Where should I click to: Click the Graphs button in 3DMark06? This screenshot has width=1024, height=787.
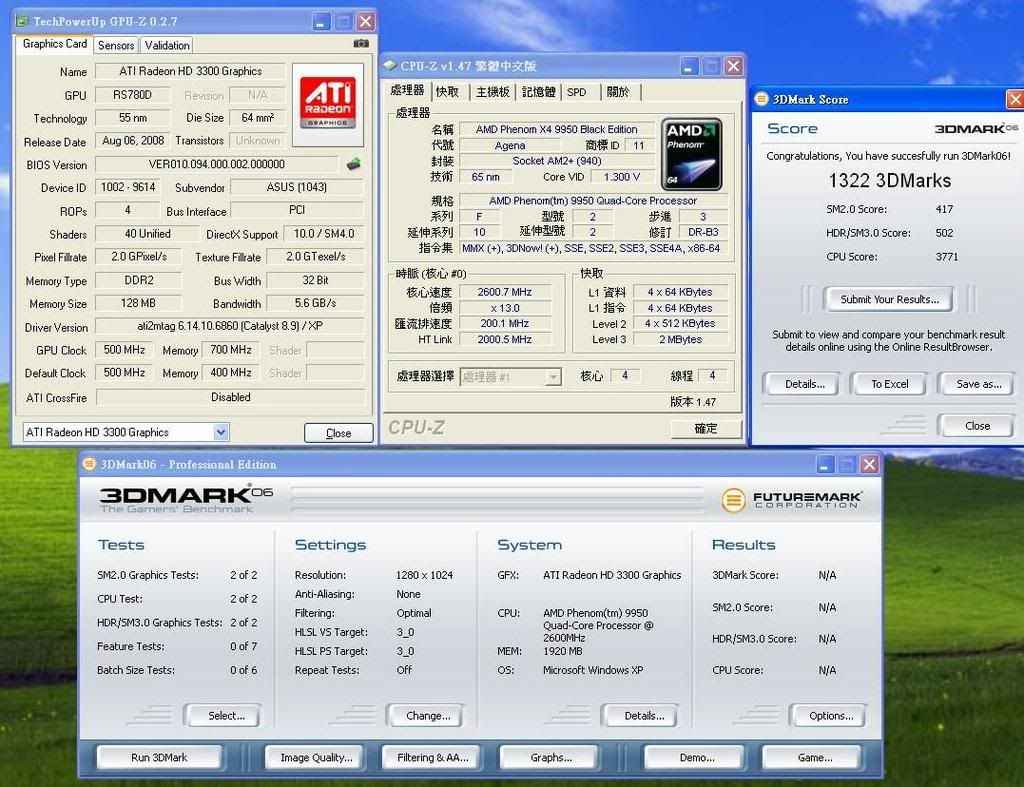pyautogui.click(x=551, y=758)
